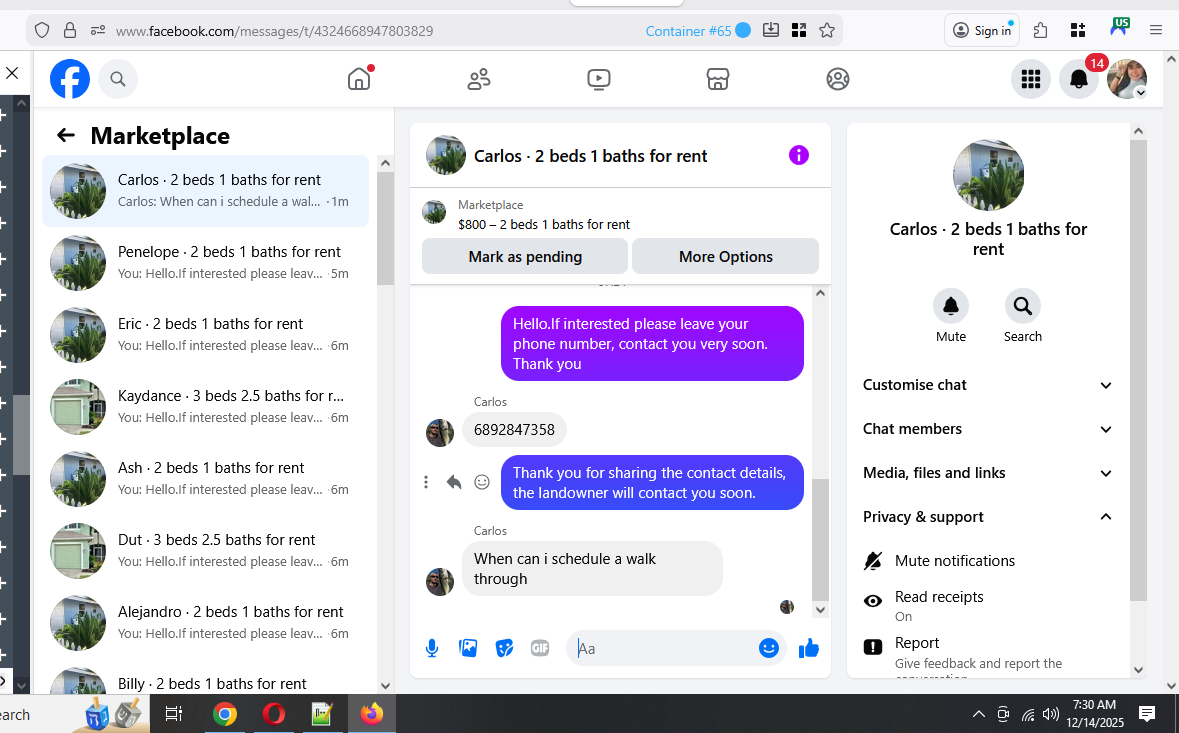Open the three-dot More menu beside message
1179x733 pixels.
click(x=426, y=482)
